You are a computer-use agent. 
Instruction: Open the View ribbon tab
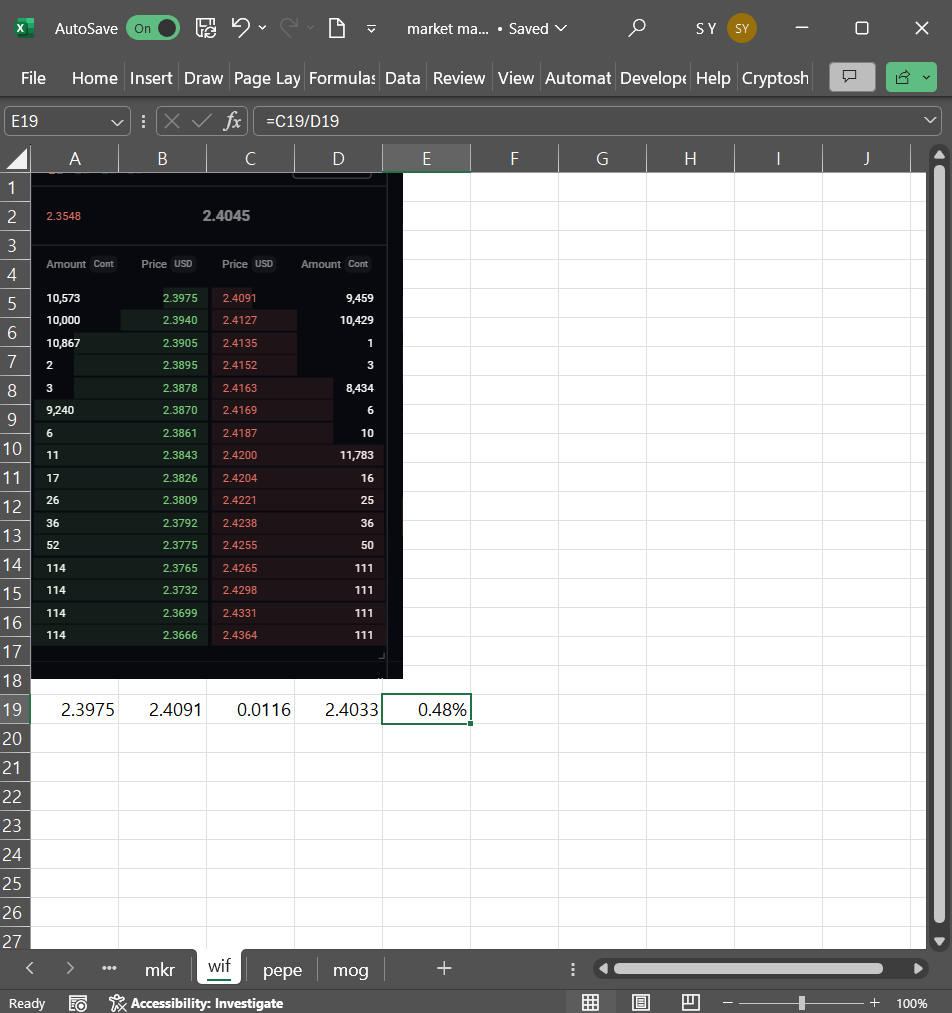(x=515, y=78)
